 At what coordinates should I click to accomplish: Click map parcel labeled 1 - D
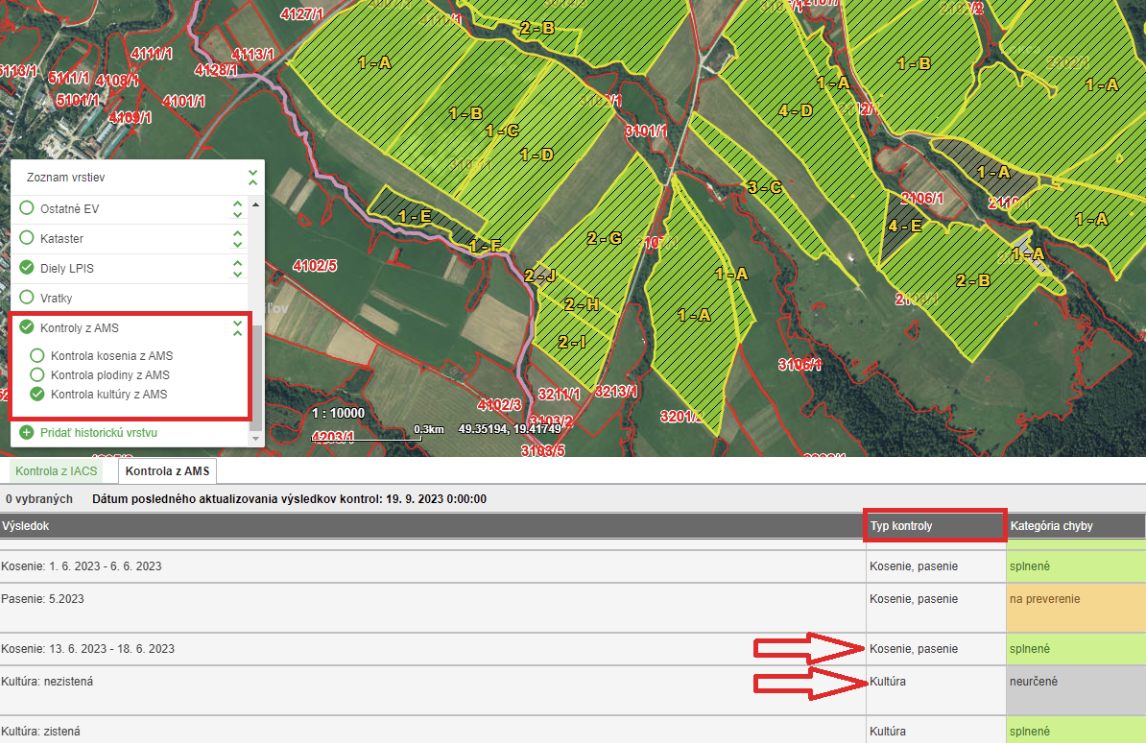click(x=536, y=155)
